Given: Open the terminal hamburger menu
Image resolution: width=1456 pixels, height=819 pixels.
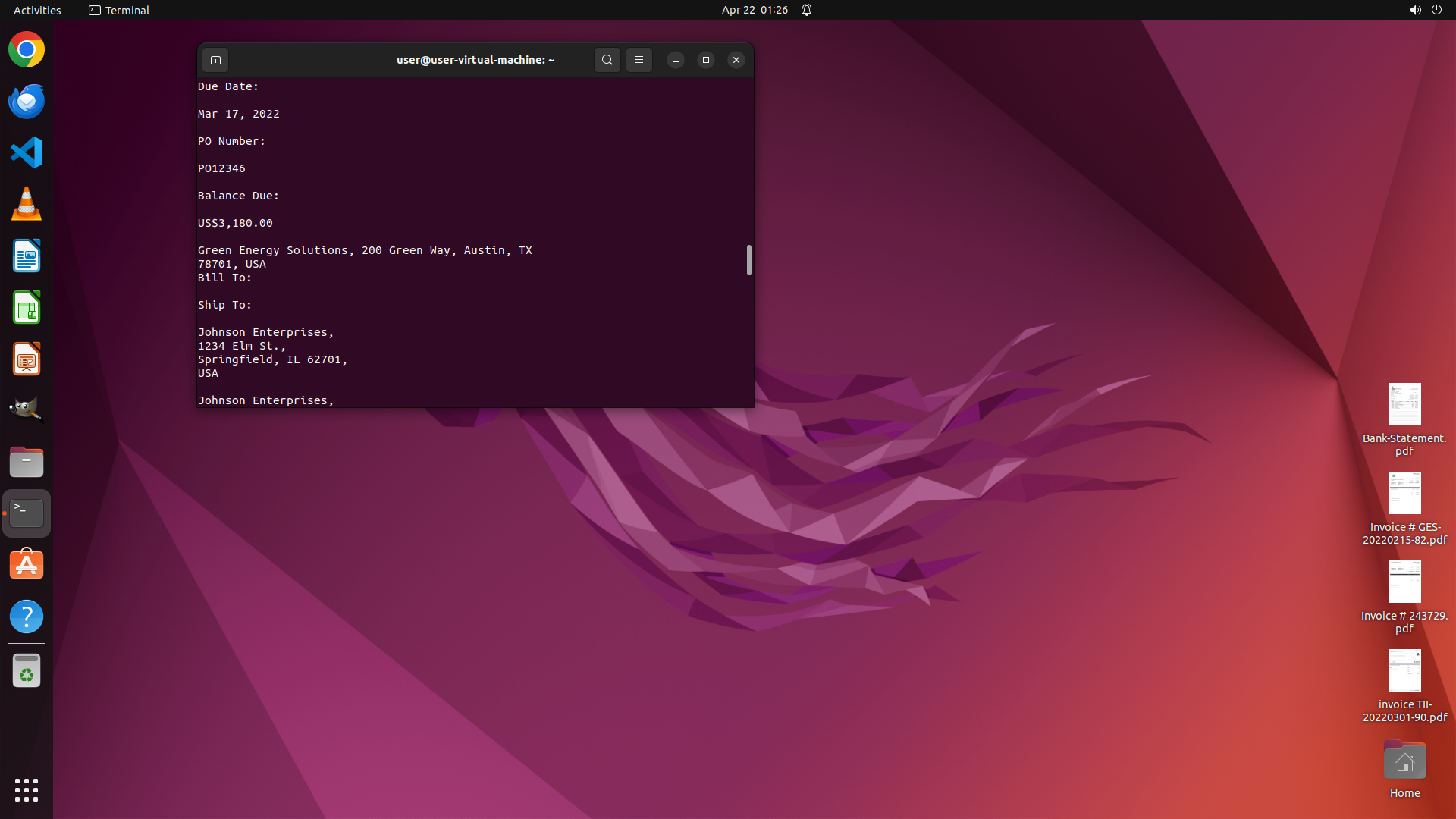Looking at the screenshot, I should pyautogui.click(x=639, y=60).
